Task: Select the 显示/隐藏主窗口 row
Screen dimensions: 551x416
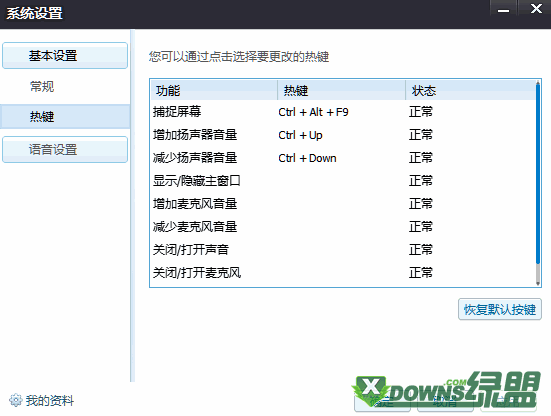Action: pyautogui.click(x=343, y=181)
